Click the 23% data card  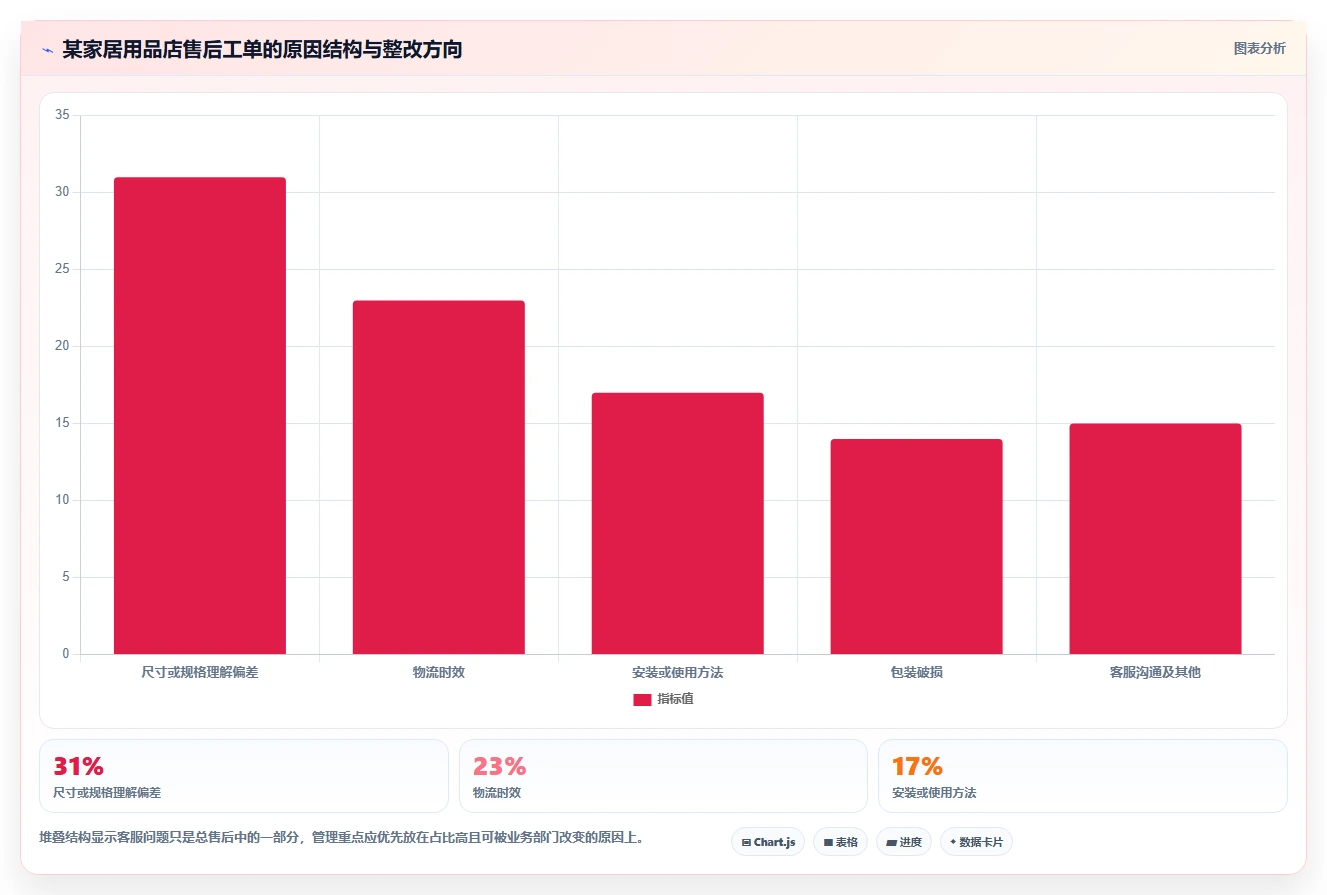click(x=663, y=776)
